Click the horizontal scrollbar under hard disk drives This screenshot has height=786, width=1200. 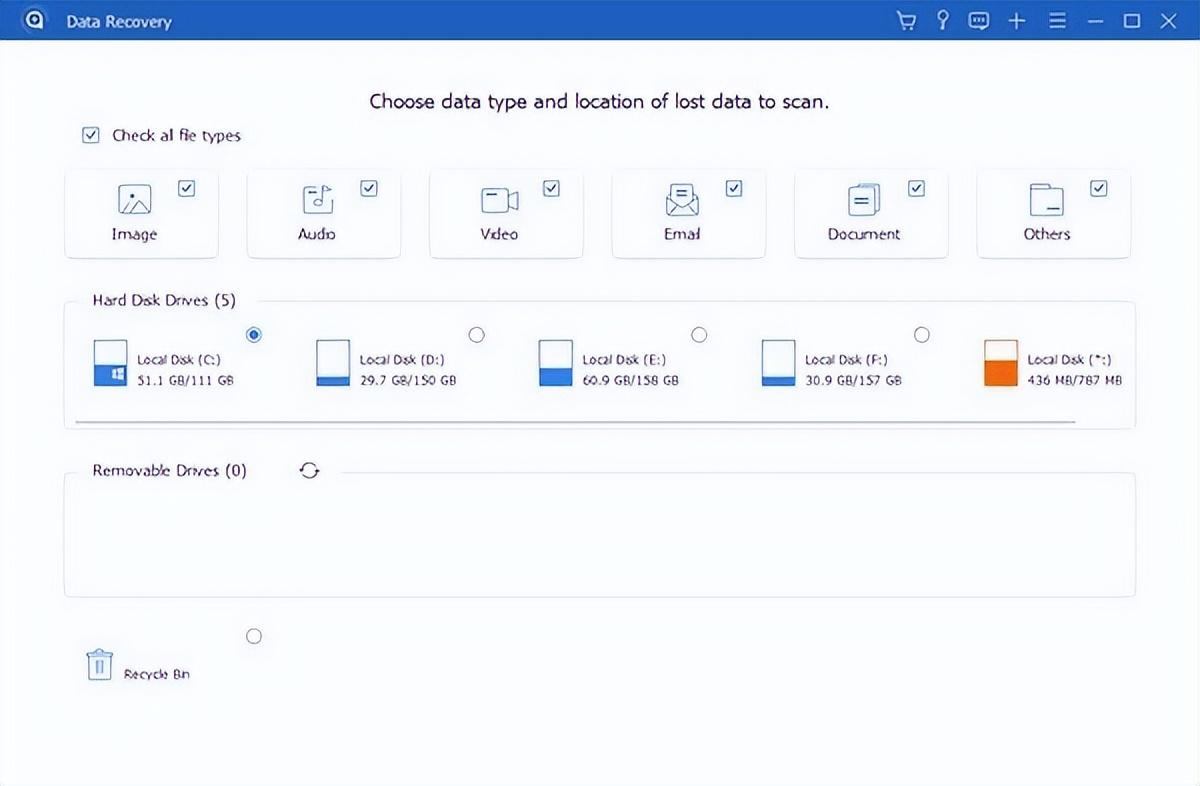click(x=575, y=422)
